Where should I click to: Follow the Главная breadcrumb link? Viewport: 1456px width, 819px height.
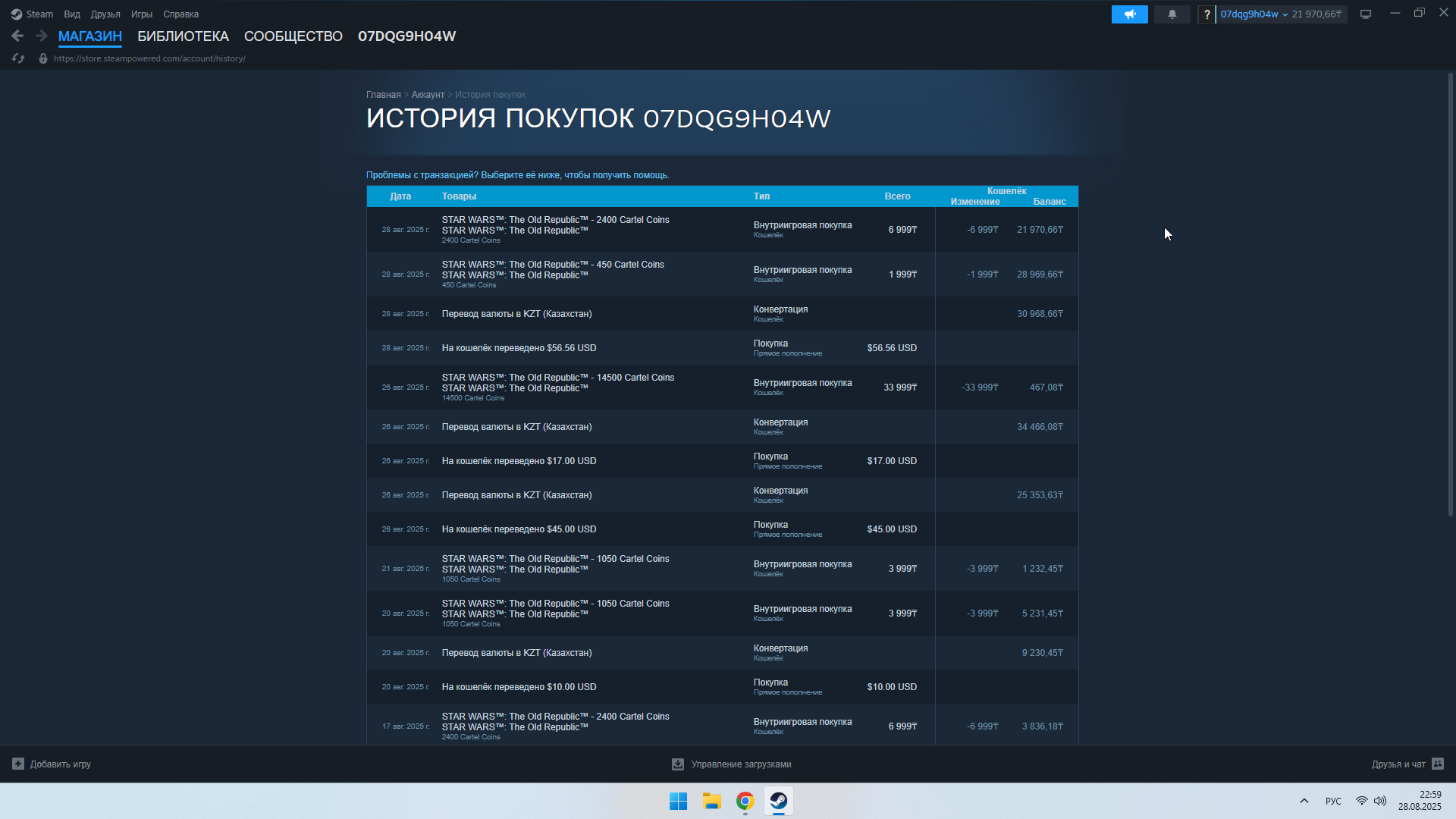tap(384, 95)
